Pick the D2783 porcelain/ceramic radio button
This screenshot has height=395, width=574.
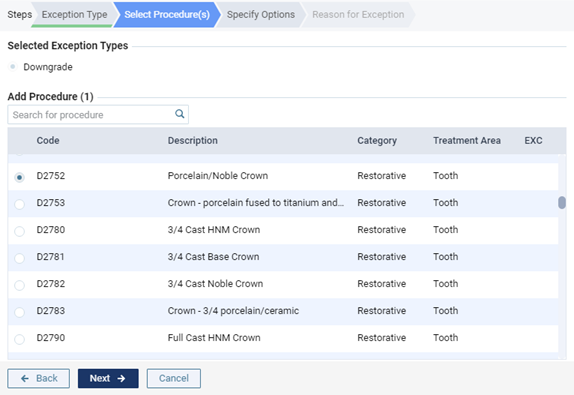click(19, 312)
